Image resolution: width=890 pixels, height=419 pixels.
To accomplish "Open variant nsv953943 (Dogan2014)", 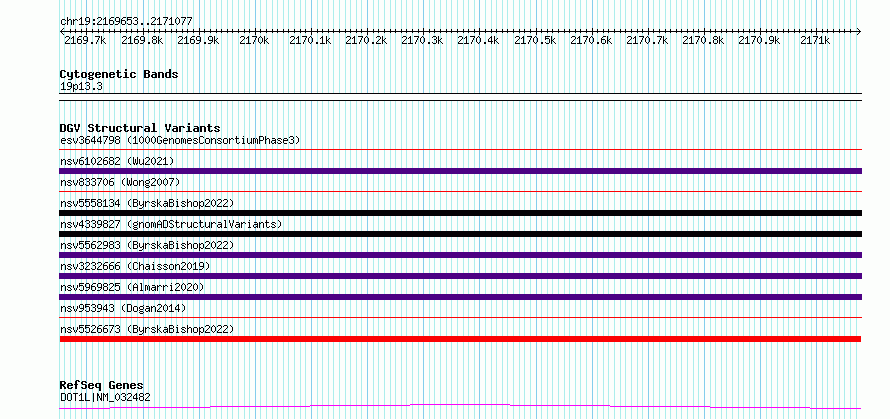I will [x=123, y=308].
